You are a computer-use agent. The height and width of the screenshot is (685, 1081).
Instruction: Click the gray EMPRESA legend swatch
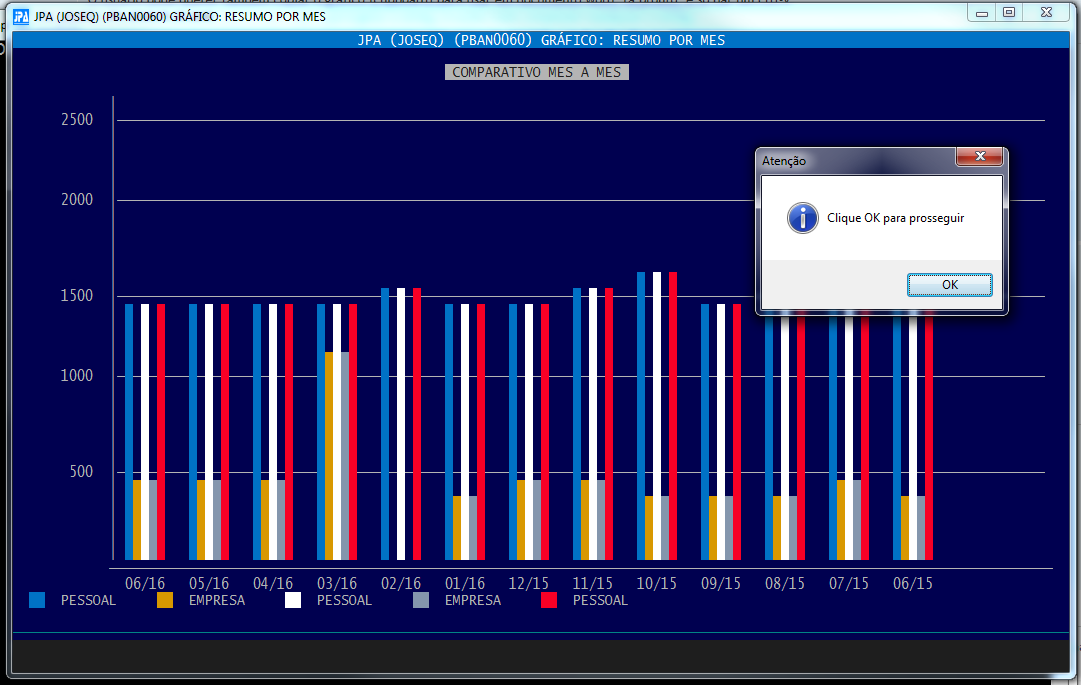coord(421,600)
